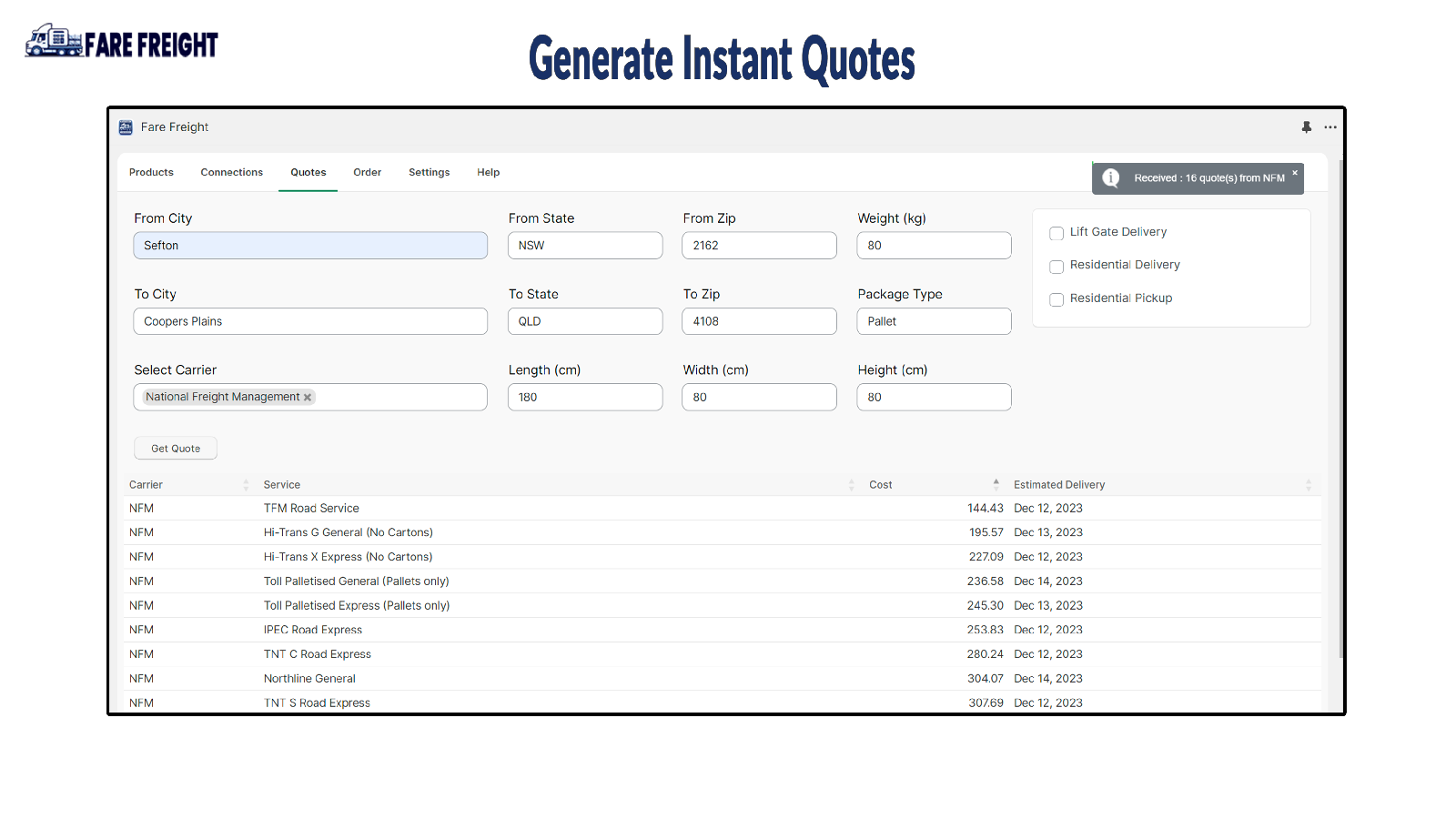Select the Quotes tab
Viewport: 1456px width, 819px height.
308,172
